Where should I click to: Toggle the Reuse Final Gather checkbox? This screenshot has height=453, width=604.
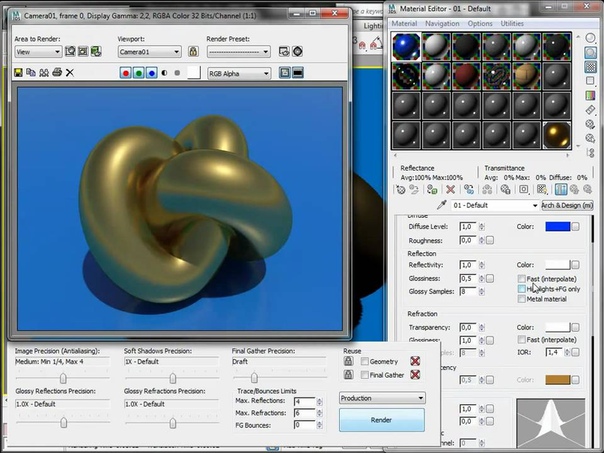click(364, 375)
